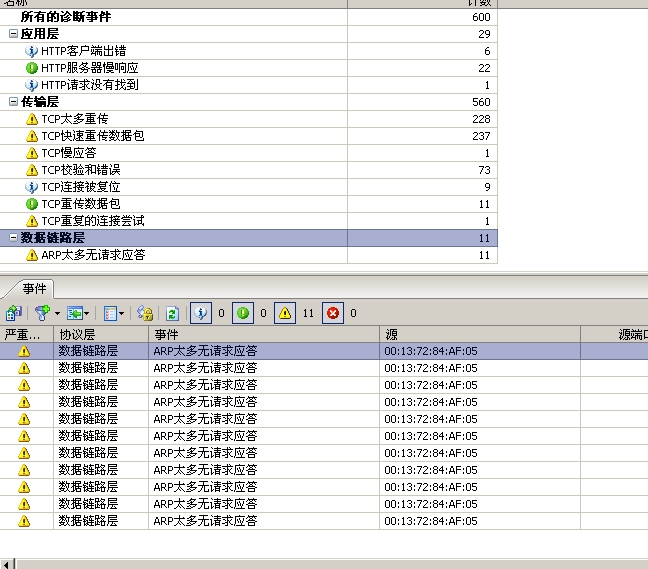The image size is (648, 569).
Task: Click the count 73 for TCP校验和错误
Action: click(x=484, y=170)
